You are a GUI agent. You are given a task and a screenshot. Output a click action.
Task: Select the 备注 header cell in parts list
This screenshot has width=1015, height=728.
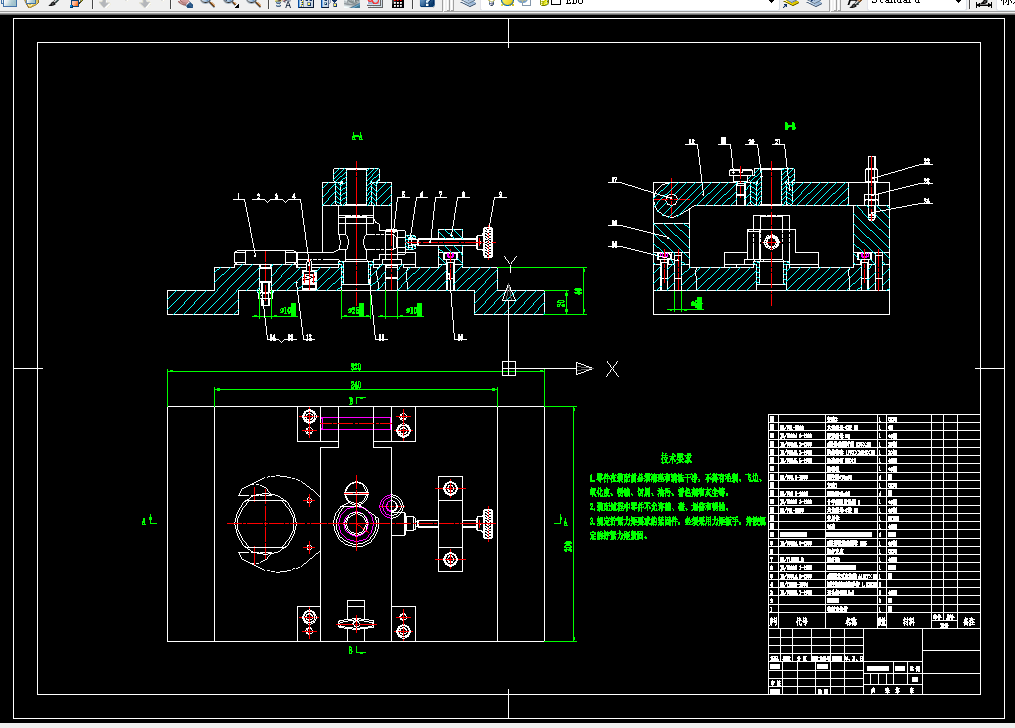(x=968, y=621)
